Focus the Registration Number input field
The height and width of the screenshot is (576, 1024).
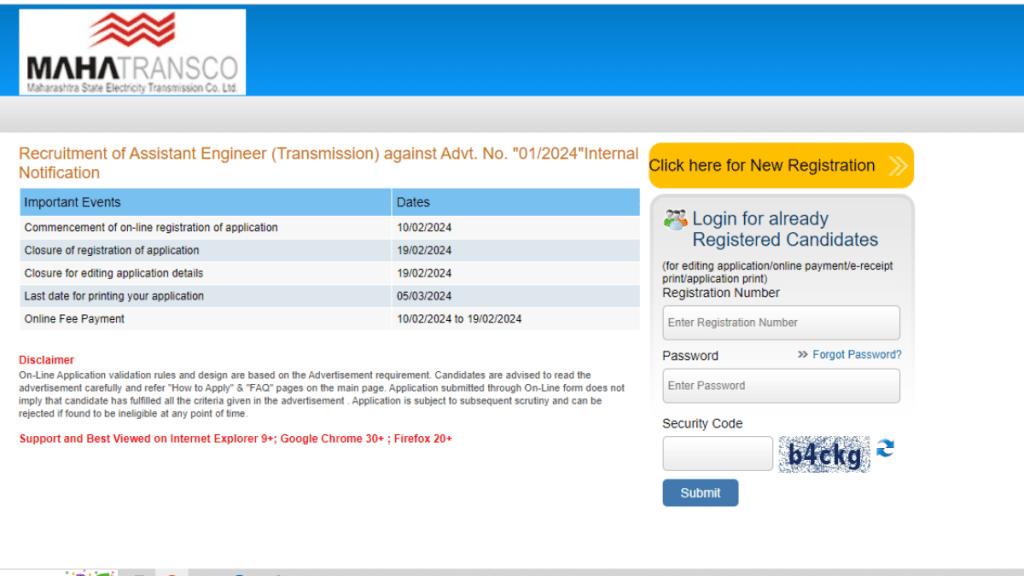(780, 323)
